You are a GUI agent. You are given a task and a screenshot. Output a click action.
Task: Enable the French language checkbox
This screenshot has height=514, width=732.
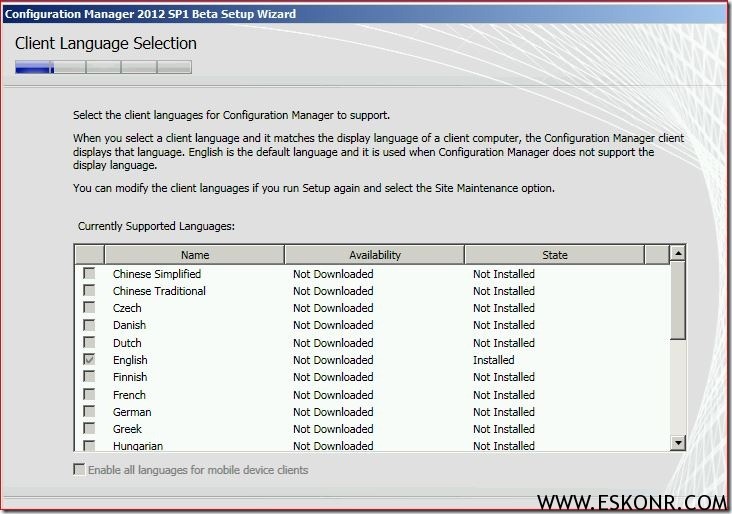point(89,394)
